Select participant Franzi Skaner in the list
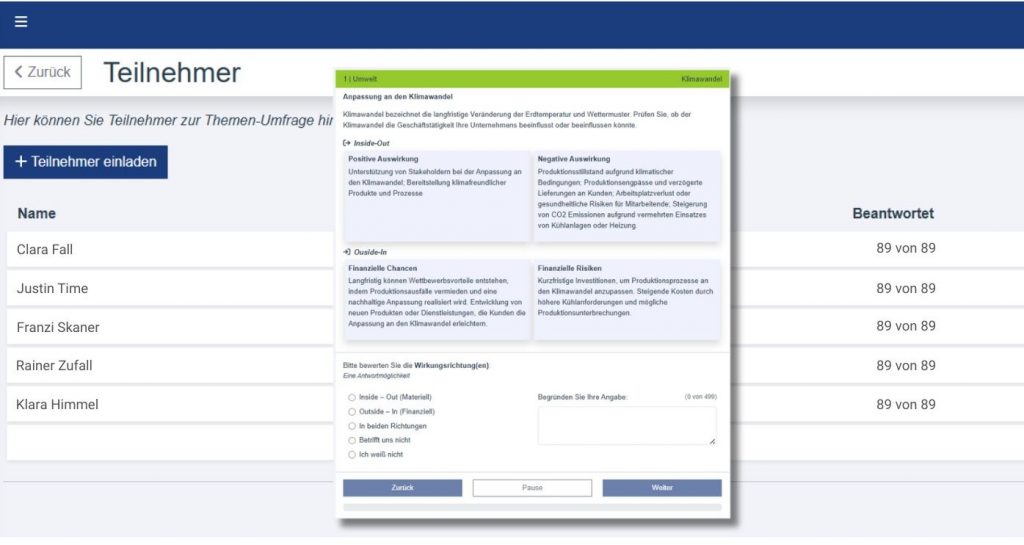Image resolution: width=1024 pixels, height=545 pixels. coord(58,327)
